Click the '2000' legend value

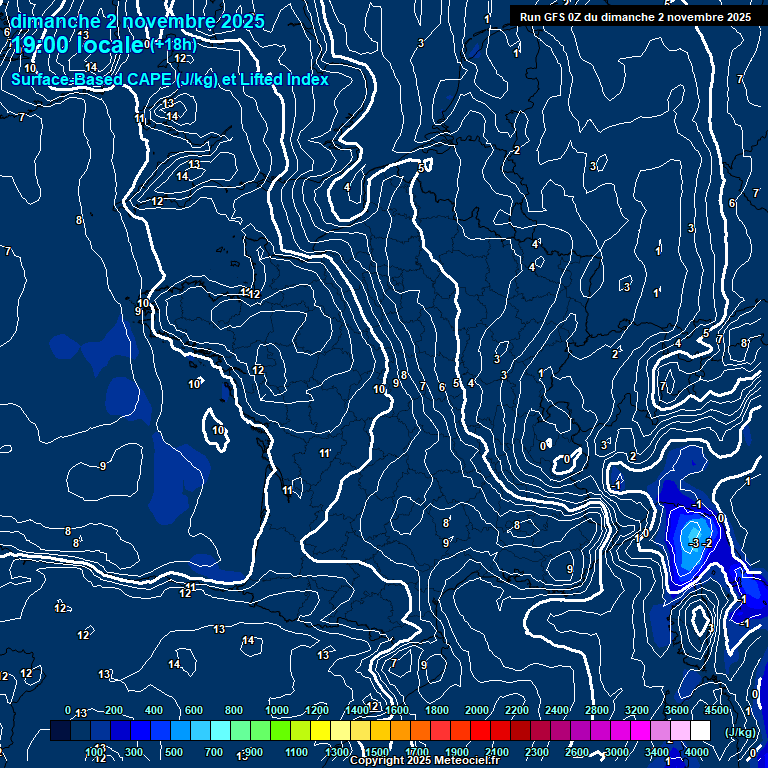[477, 710]
